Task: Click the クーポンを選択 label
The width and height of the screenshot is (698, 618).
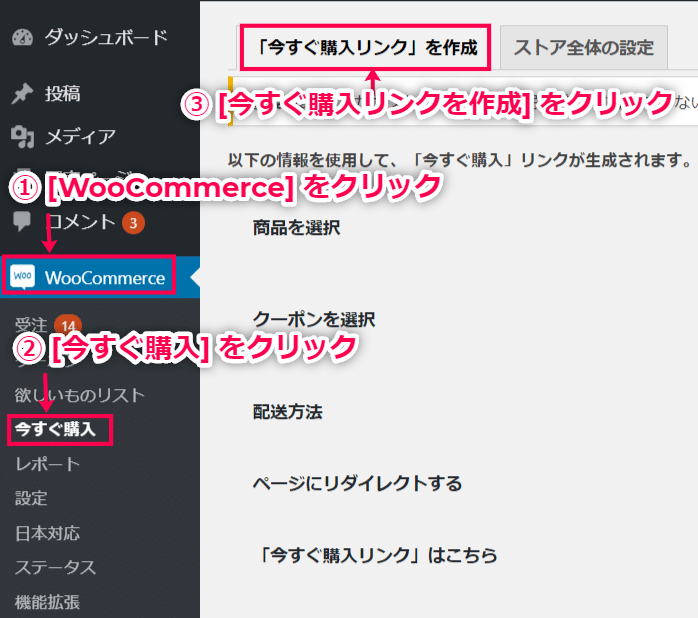Action: pyautogui.click(x=314, y=320)
